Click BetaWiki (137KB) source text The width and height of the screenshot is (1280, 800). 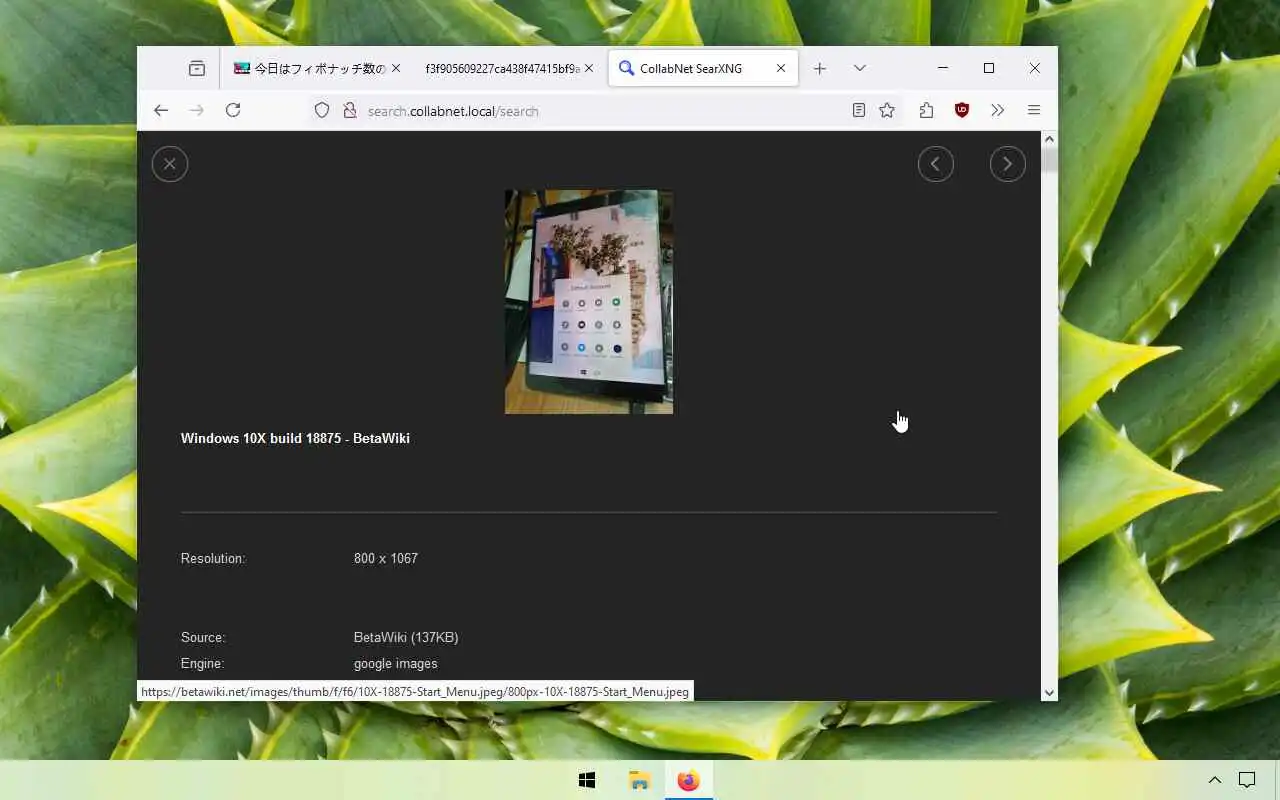(406, 637)
